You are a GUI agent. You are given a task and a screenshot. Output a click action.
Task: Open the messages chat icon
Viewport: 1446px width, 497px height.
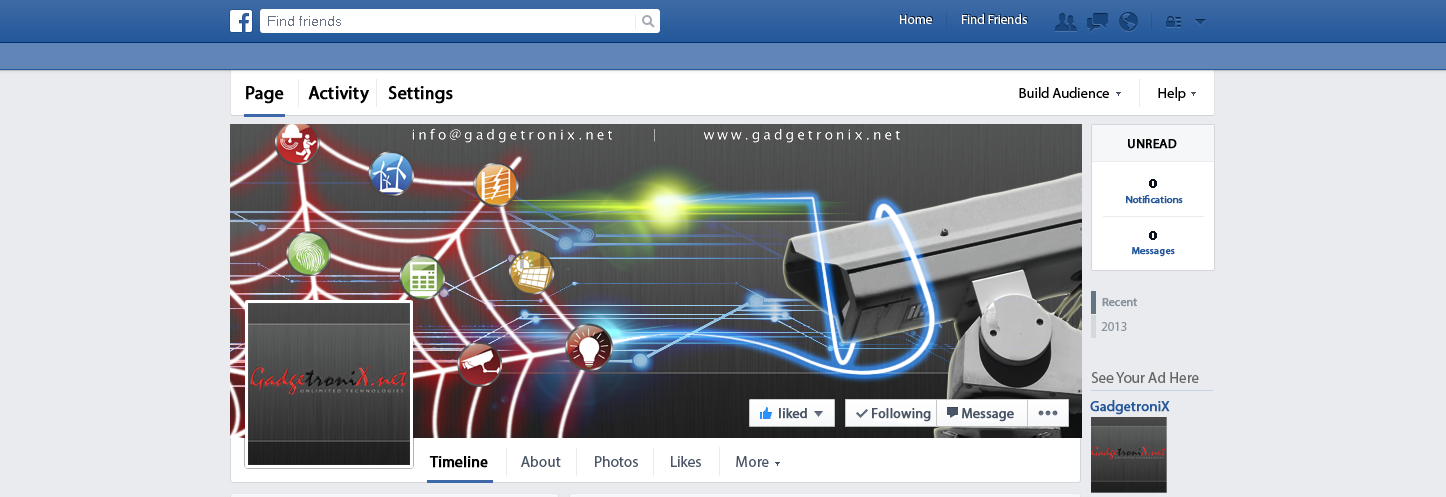1097,21
